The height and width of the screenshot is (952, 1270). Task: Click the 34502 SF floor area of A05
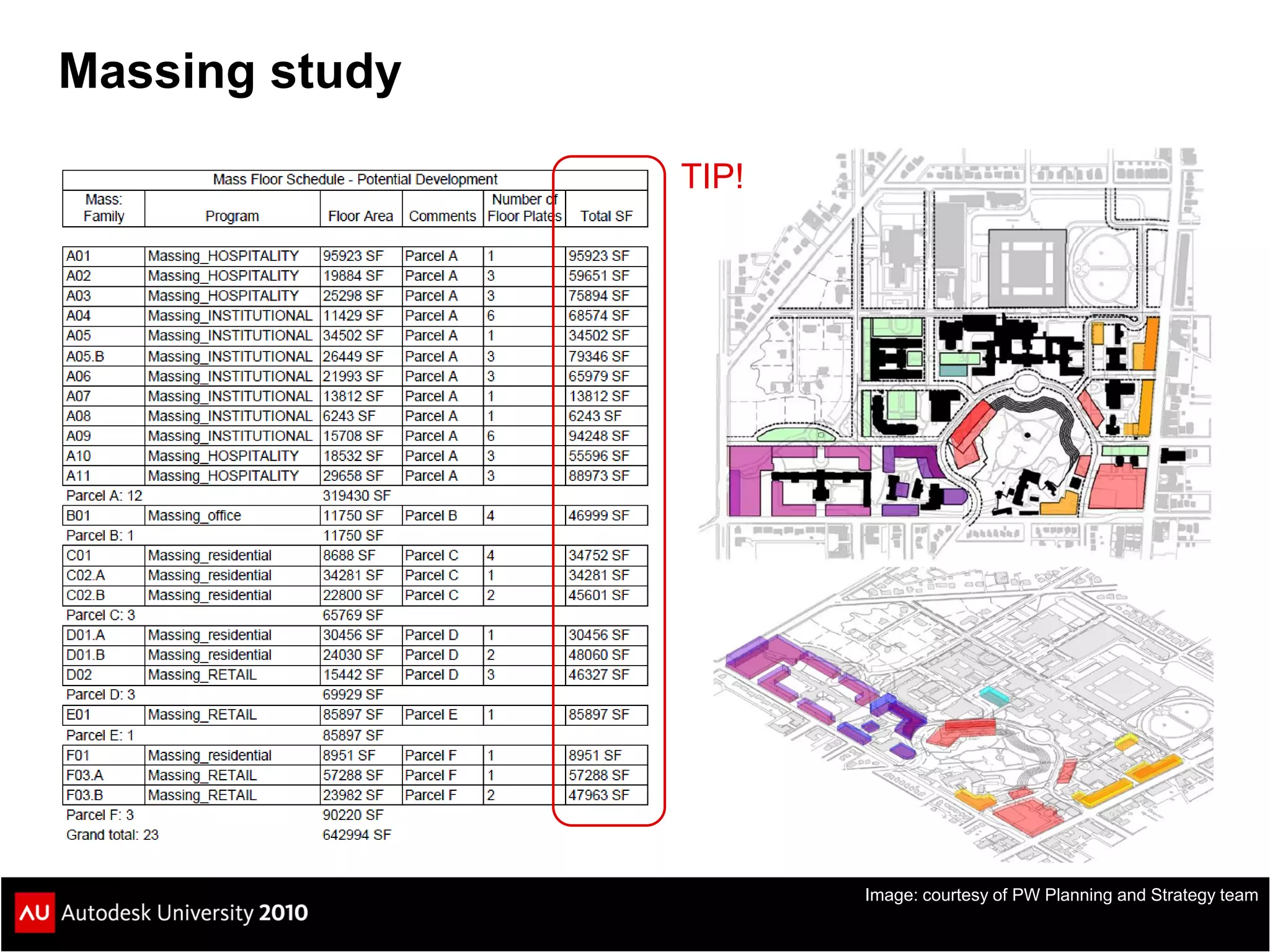(361, 335)
